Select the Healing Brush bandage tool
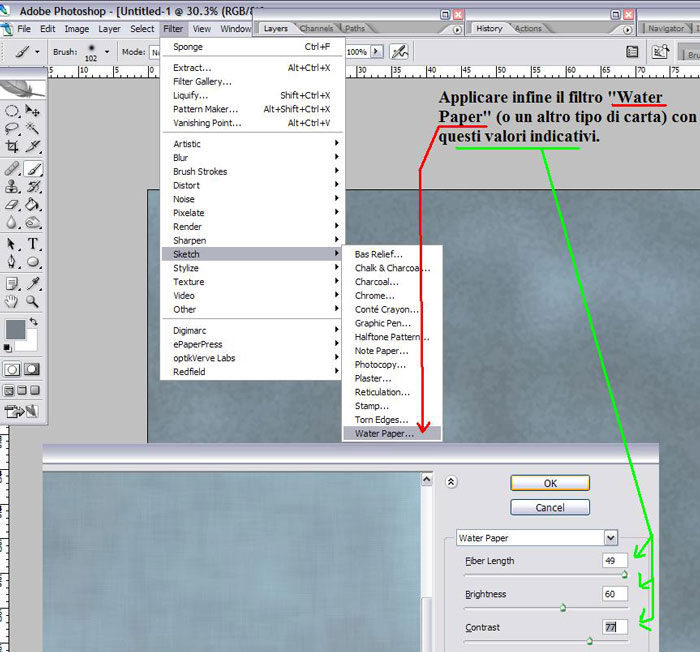Viewport: 700px width, 652px height. (x=12, y=169)
